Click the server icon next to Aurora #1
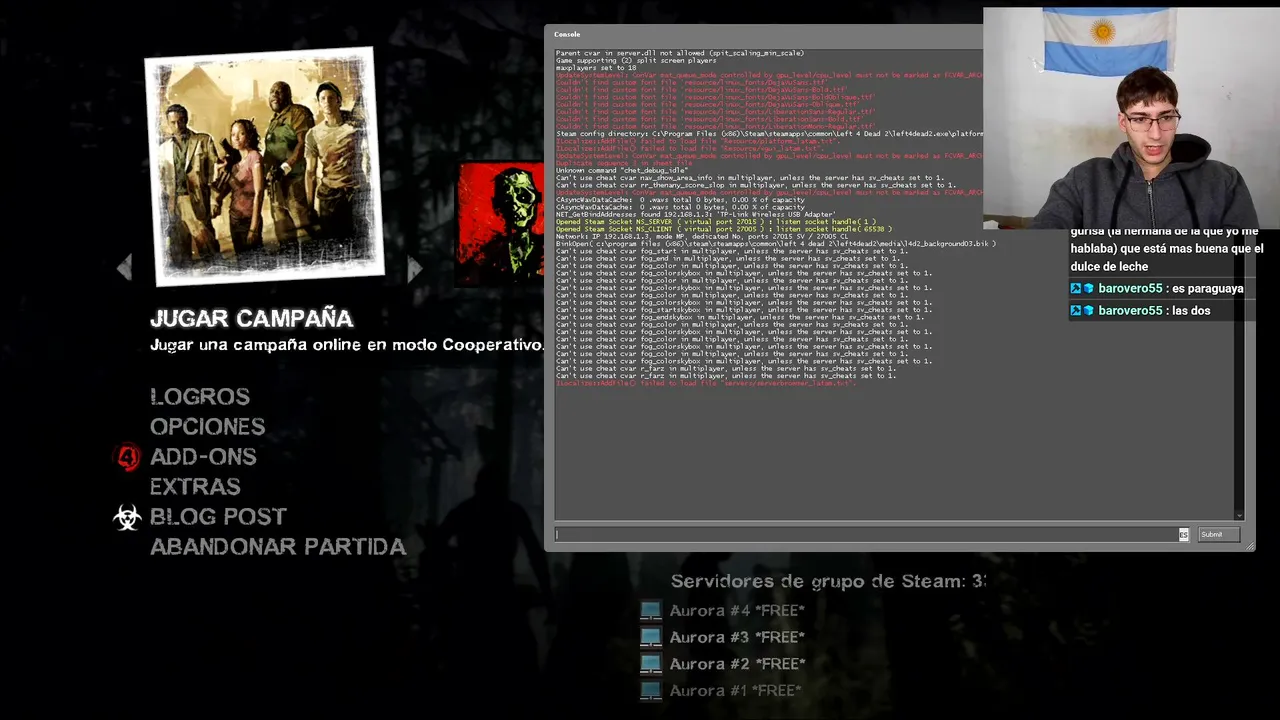The height and width of the screenshot is (720, 1280). coord(651,691)
